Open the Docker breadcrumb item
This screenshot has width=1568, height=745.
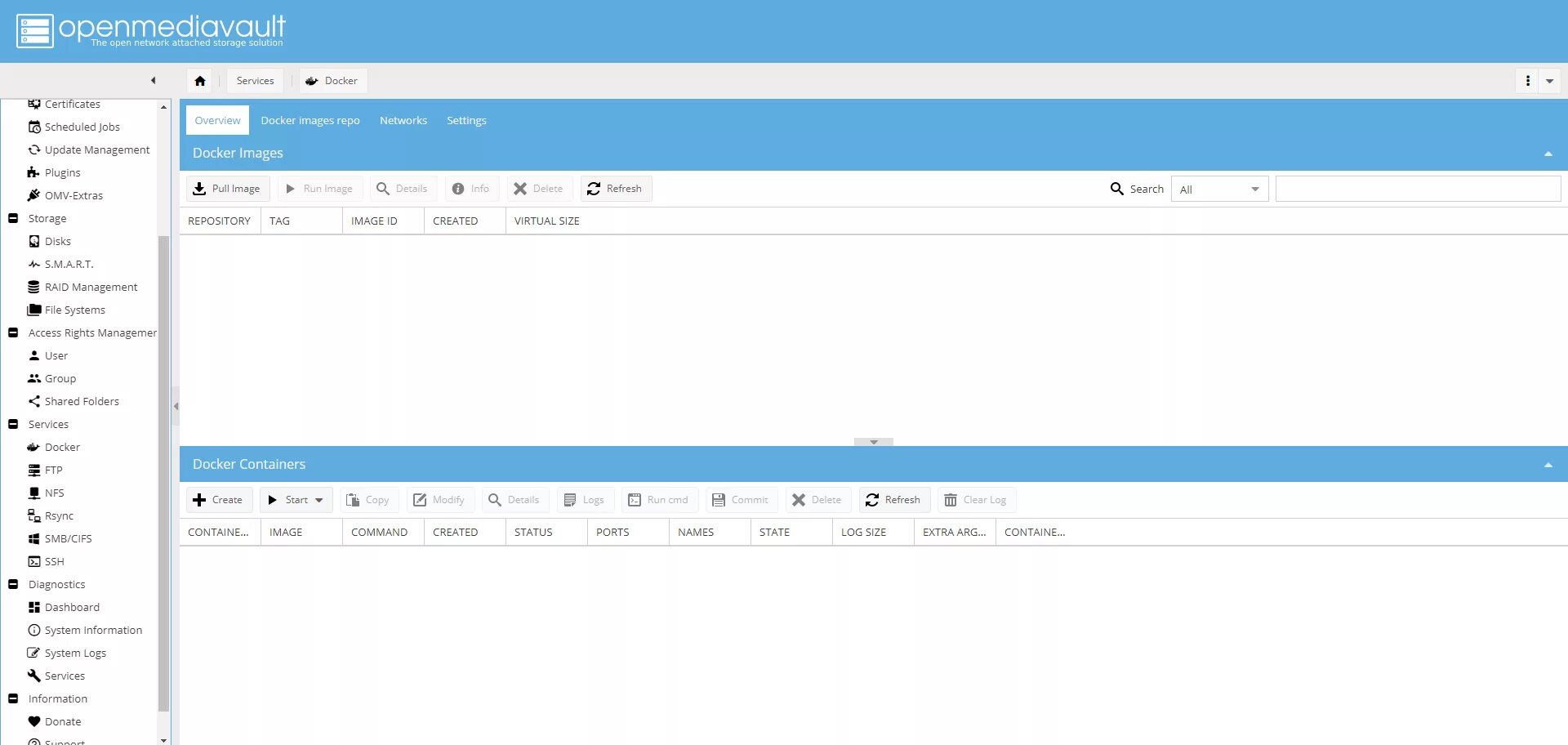[x=333, y=81]
